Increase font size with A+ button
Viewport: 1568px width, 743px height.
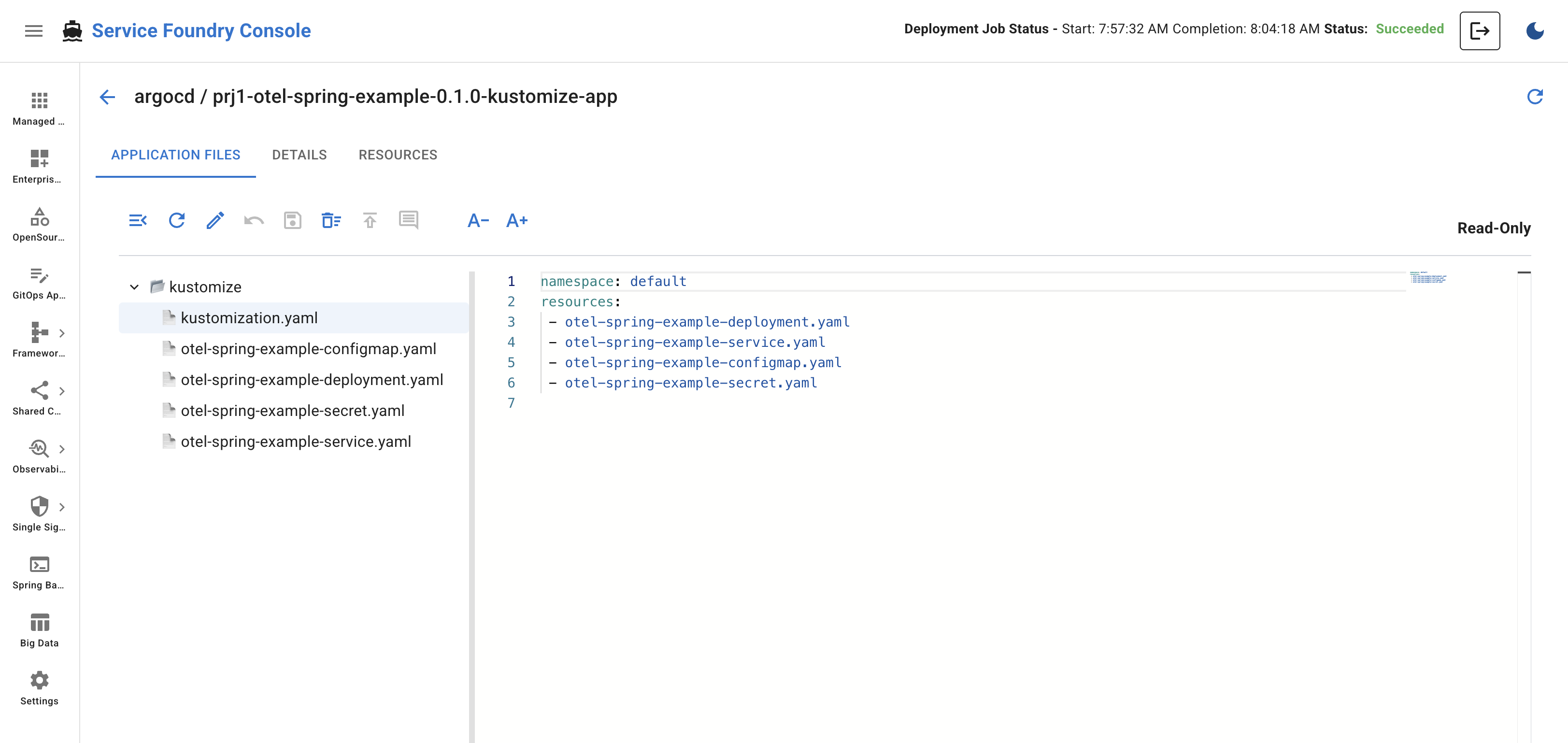[517, 220]
